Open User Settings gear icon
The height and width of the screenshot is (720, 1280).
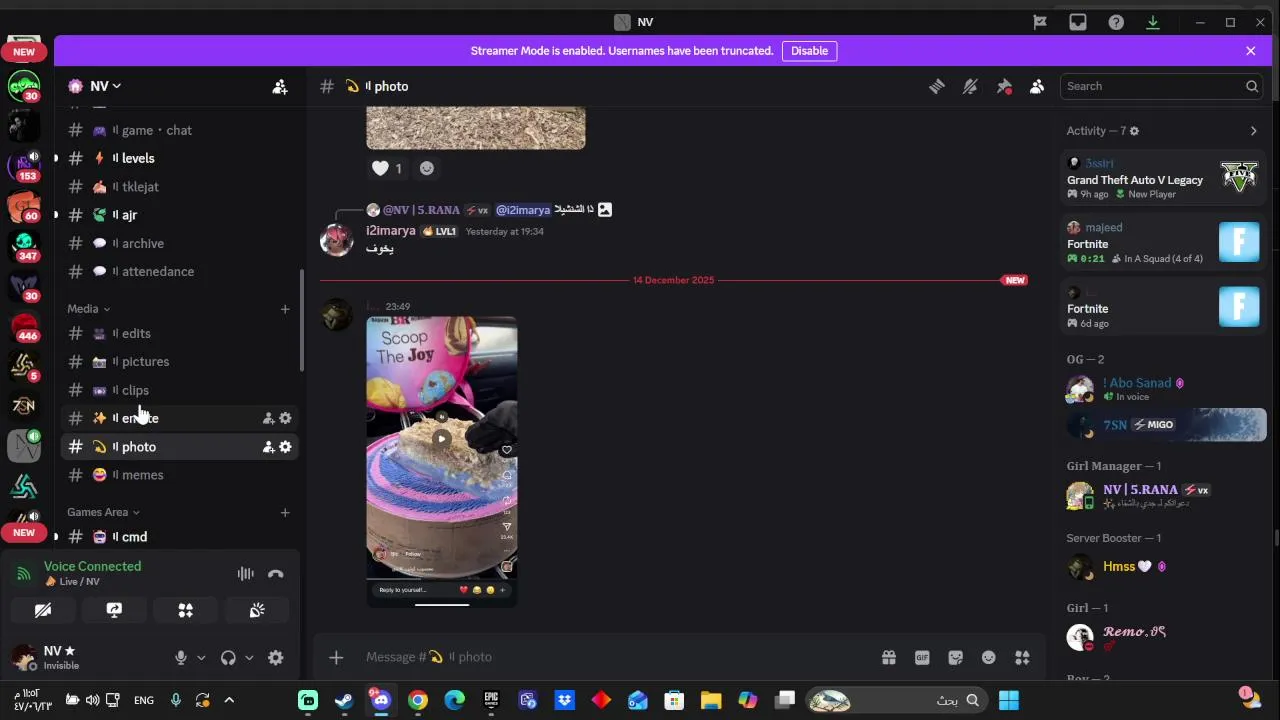tap(276, 657)
